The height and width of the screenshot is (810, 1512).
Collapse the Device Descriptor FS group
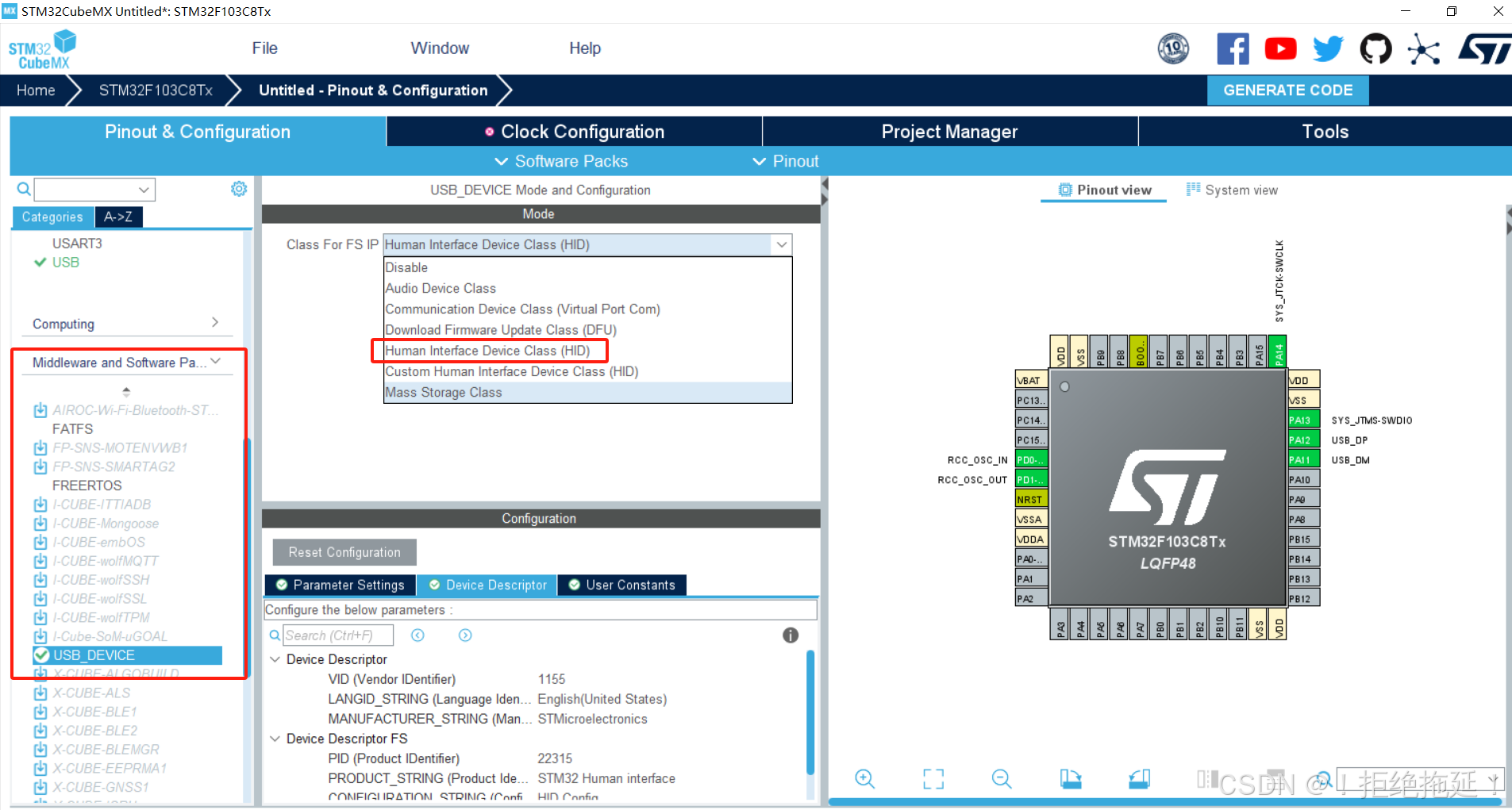tap(275, 739)
